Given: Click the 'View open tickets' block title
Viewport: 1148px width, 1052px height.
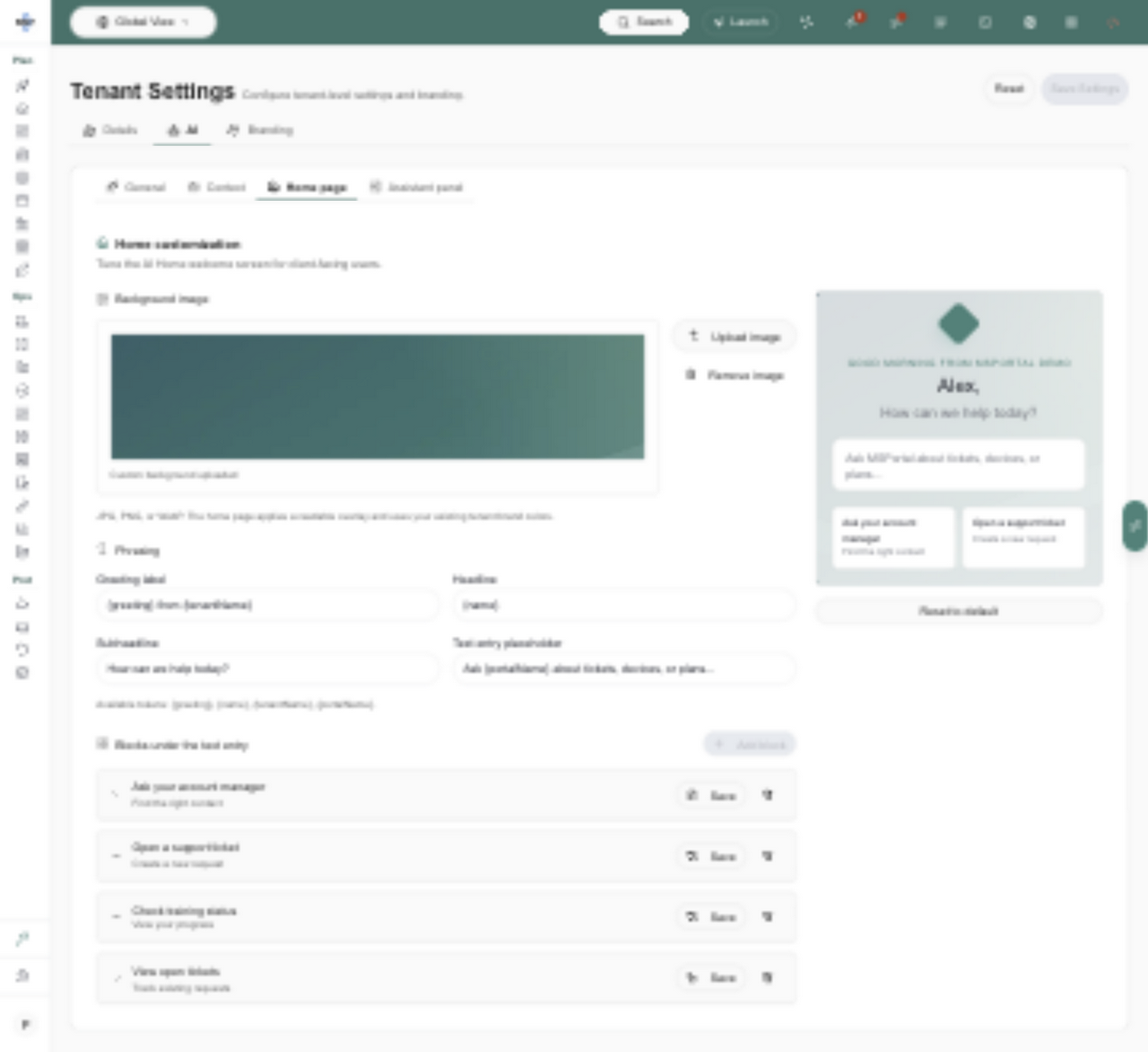Looking at the screenshot, I should coord(176,971).
